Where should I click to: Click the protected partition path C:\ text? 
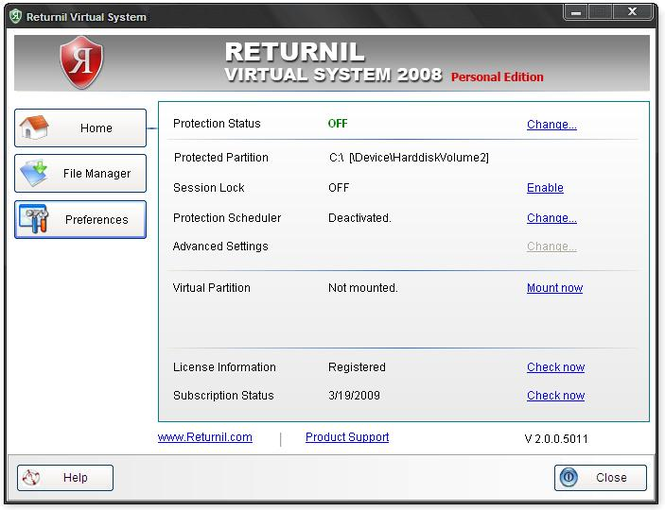409,158
